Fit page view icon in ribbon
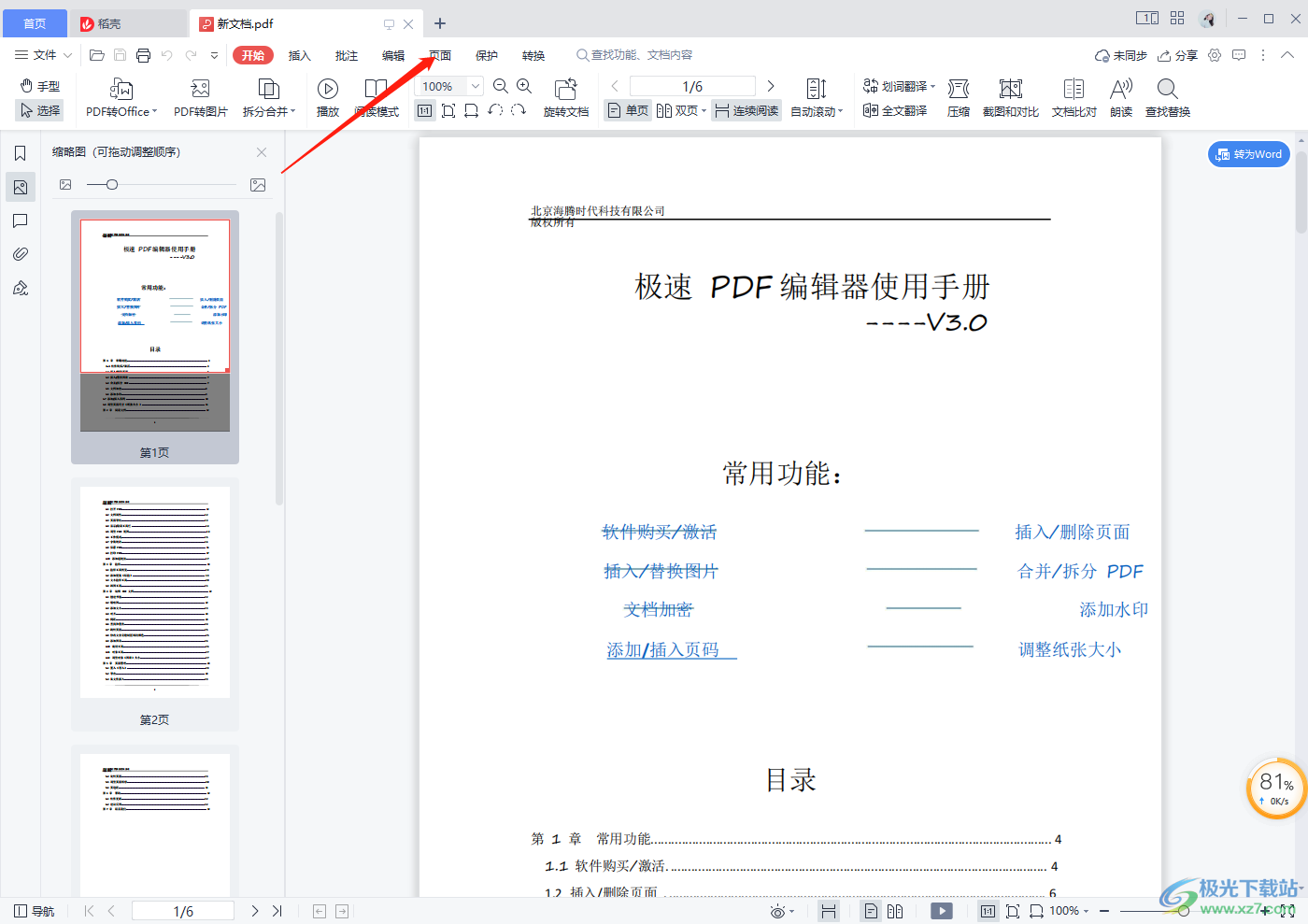 point(448,110)
